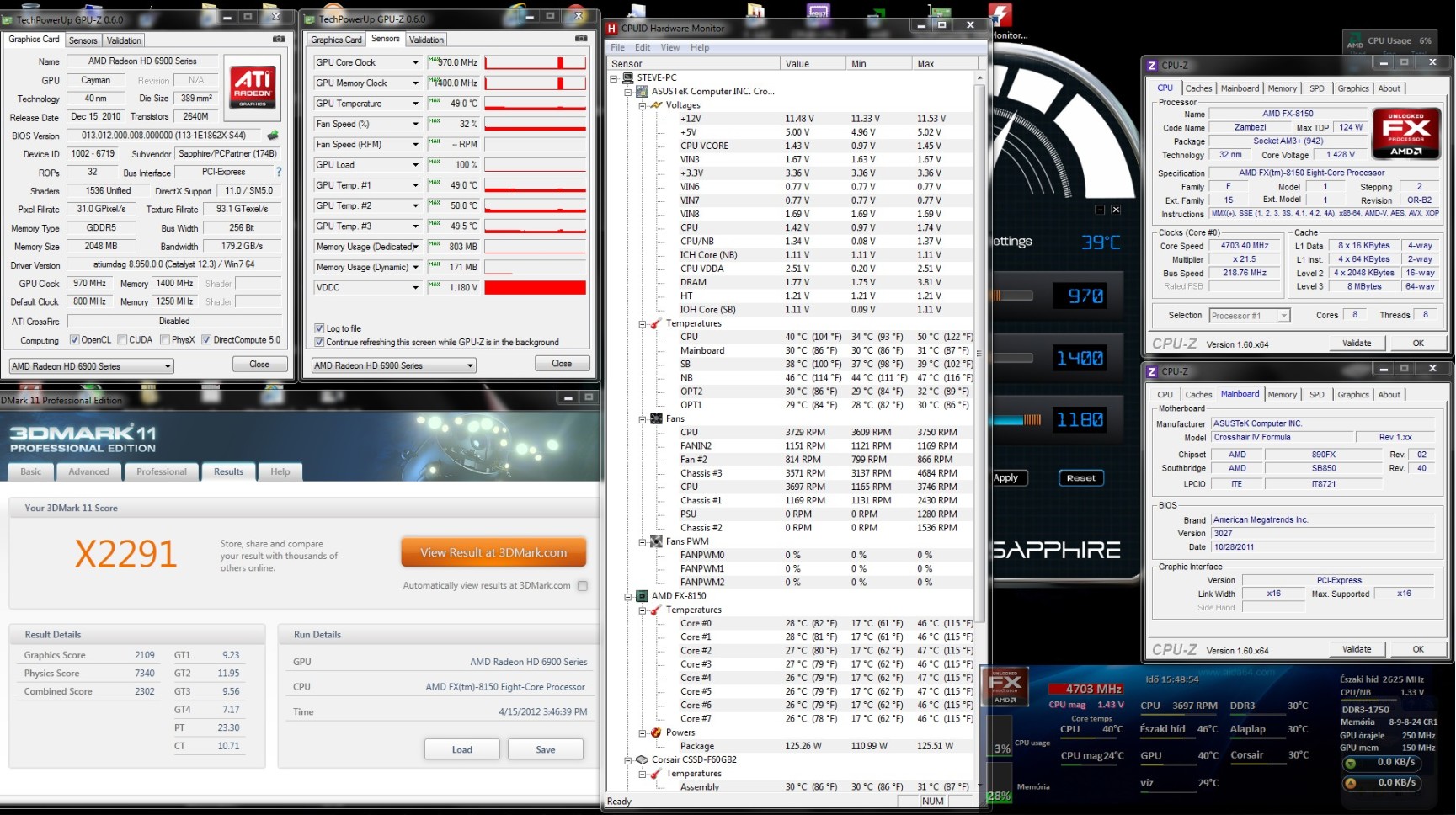Click the Bus Interface question mark icon
1456x815 pixels.
tap(279, 172)
